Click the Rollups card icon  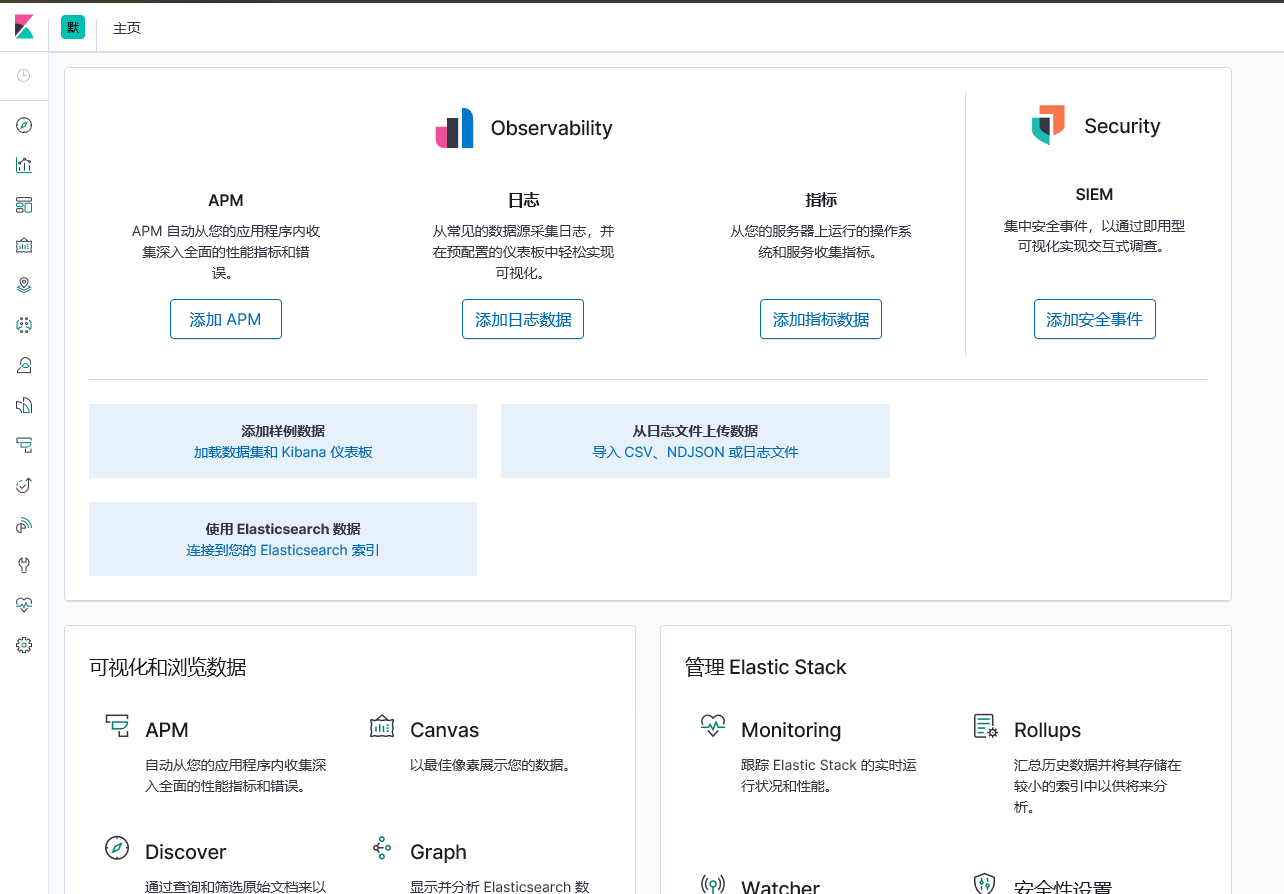[986, 727]
